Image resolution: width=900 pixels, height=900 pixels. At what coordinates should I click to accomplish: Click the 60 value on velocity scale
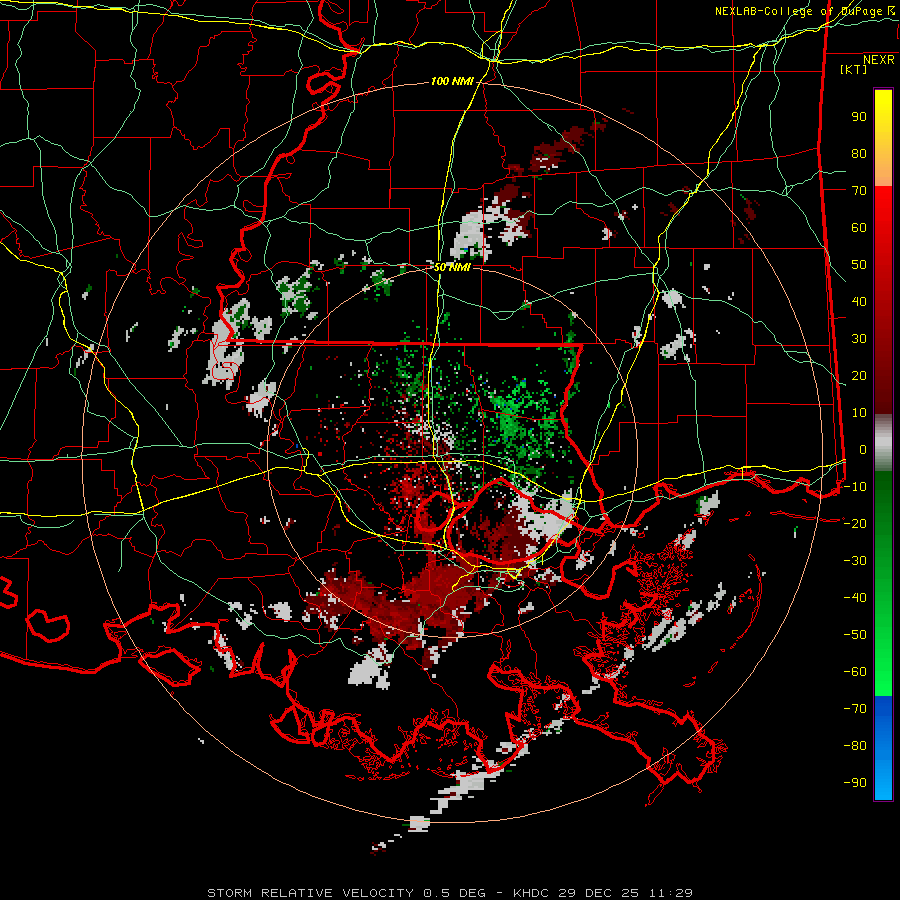[859, 227]
